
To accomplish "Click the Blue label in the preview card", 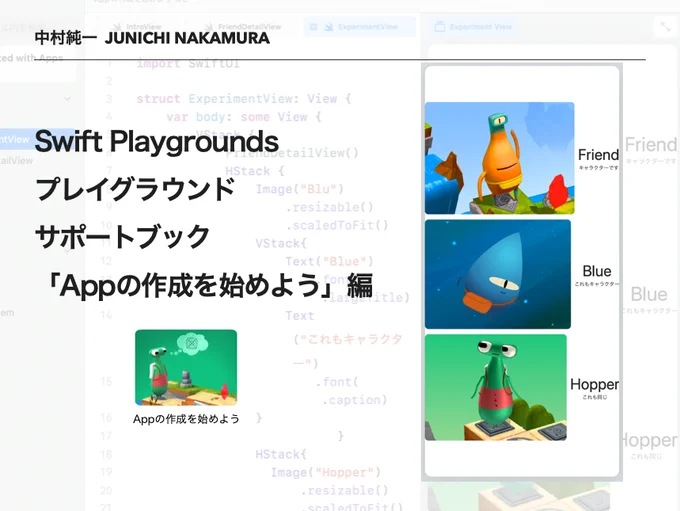I will click(x=597, y=271).
